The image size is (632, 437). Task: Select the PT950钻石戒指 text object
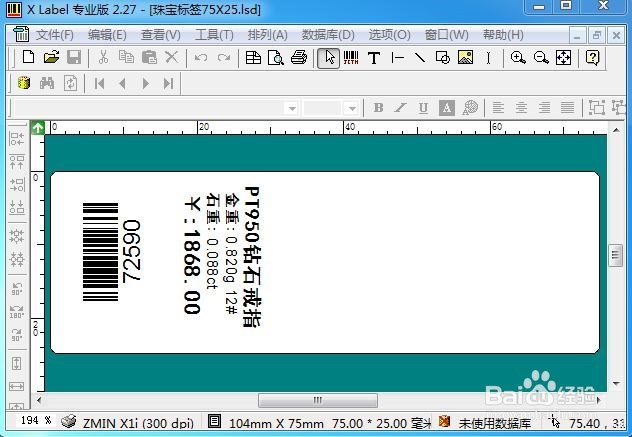tap(253, 257)
